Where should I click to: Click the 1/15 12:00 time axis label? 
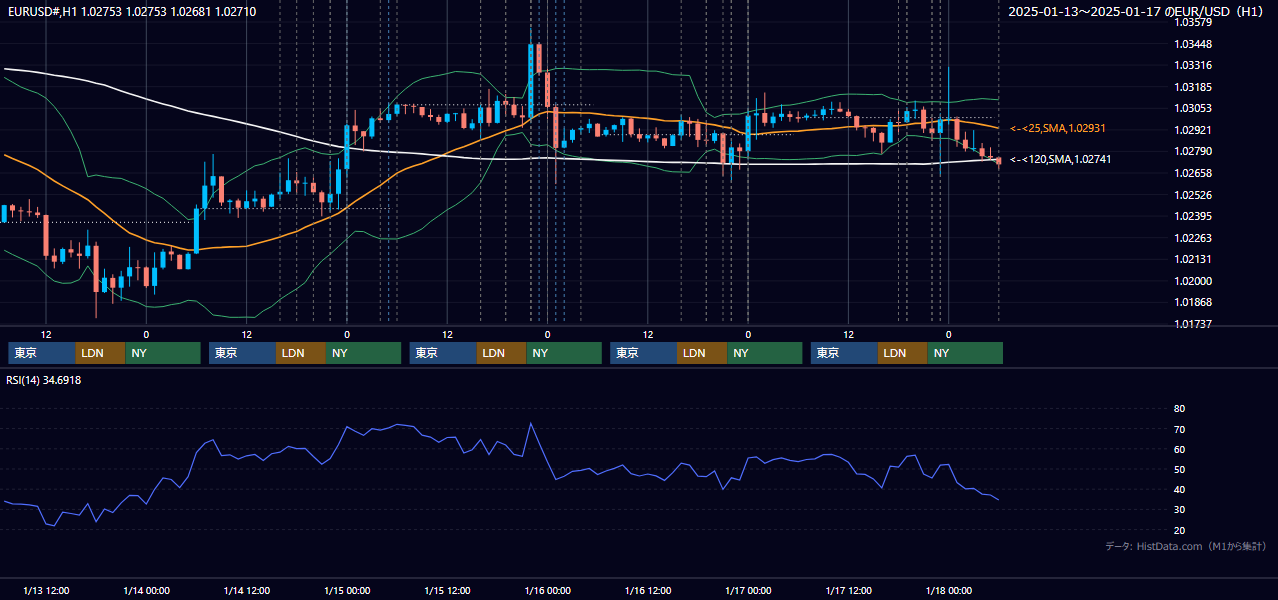pos(447,591)
